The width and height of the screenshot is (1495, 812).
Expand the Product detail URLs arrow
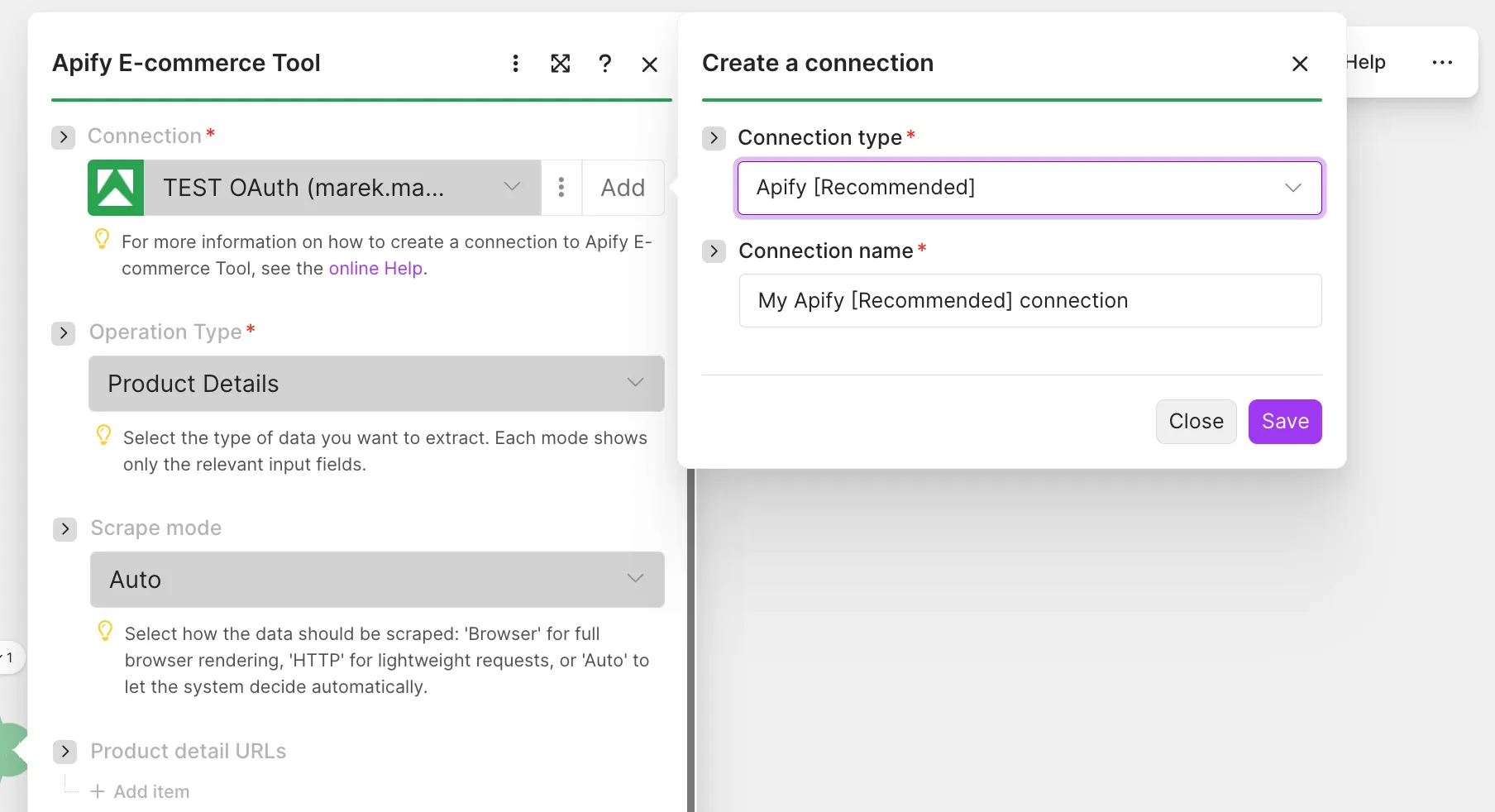coord(65,752)
